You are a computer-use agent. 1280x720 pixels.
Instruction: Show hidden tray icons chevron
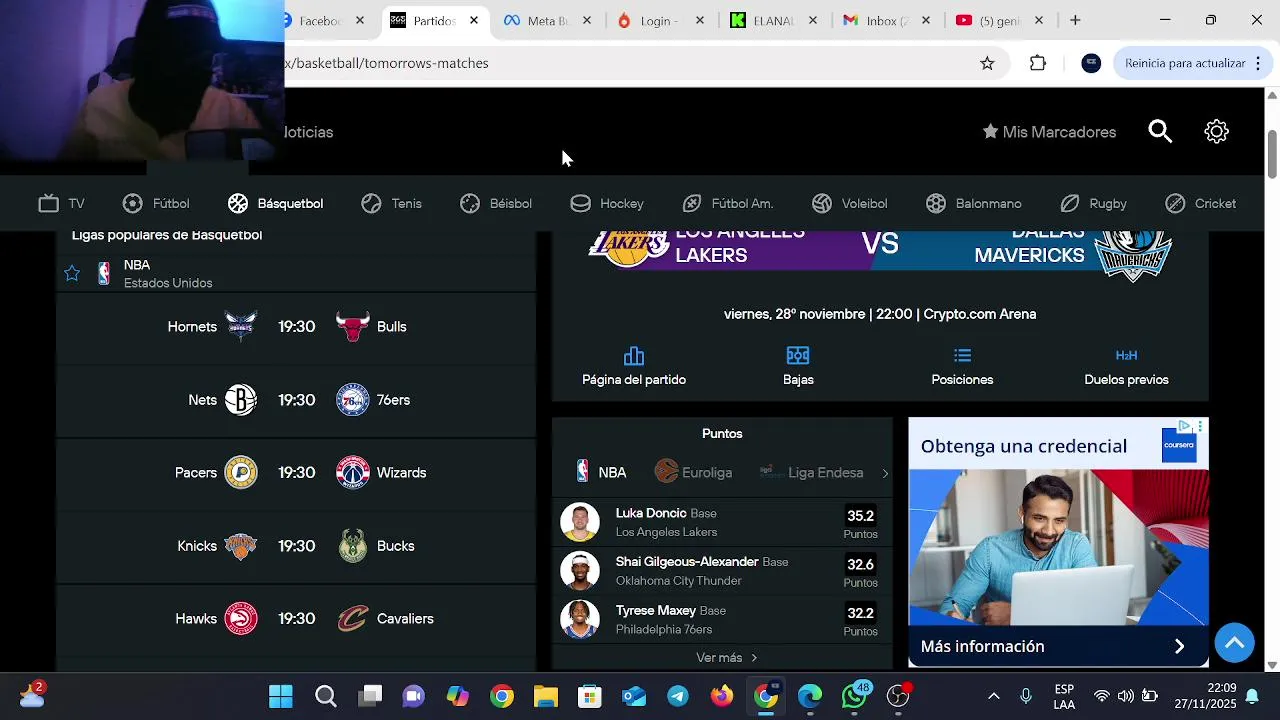point(993,696)
